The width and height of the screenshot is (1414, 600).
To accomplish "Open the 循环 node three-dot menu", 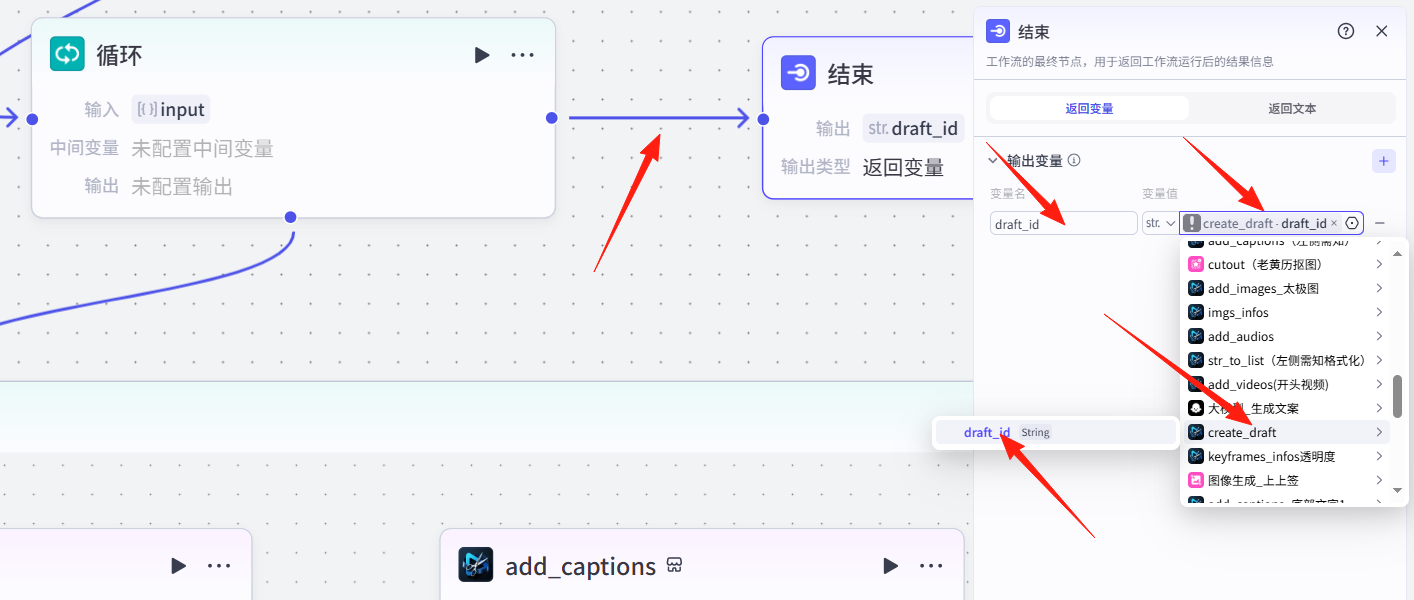I will tap(522, 55).
